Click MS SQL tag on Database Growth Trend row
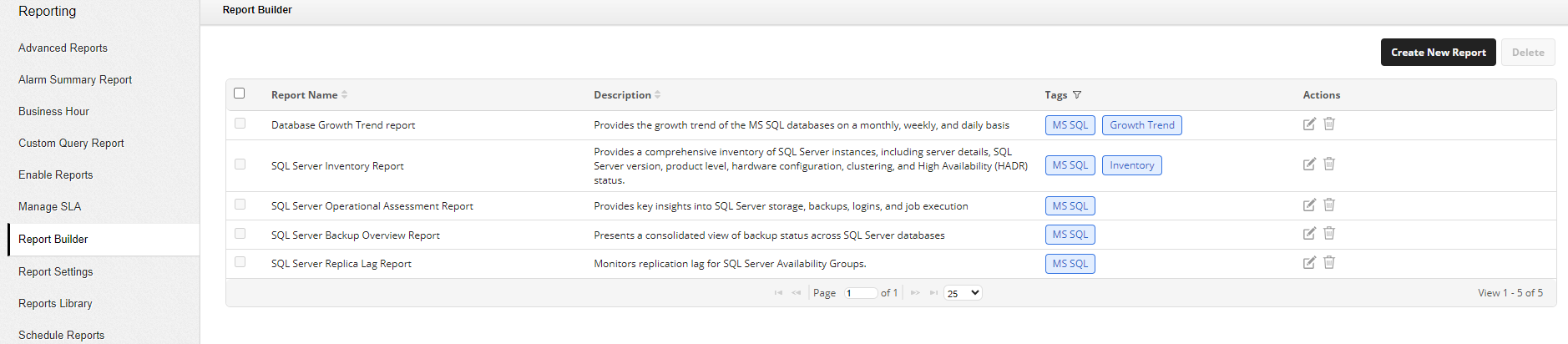Viewport: 1568px width, 344px height. pyautogui.click(x=1070, y=125)
